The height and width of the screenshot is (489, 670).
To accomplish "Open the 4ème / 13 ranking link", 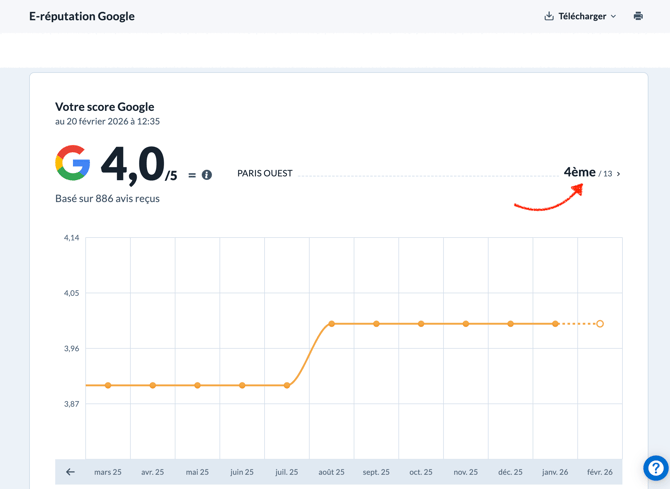I will 587,173.
